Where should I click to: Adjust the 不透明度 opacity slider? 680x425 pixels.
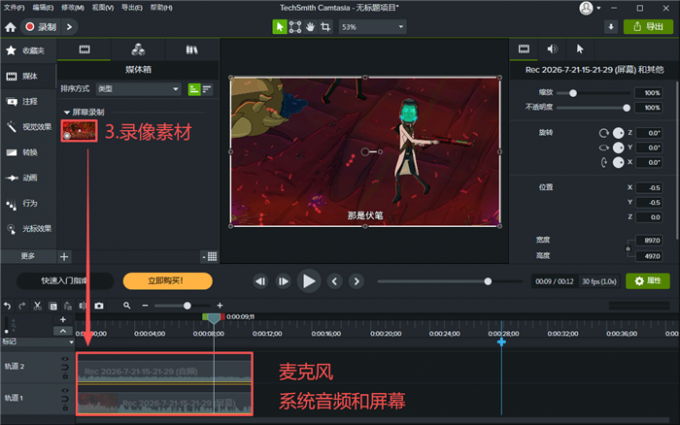pyautogui.click(x=593, y=108)
